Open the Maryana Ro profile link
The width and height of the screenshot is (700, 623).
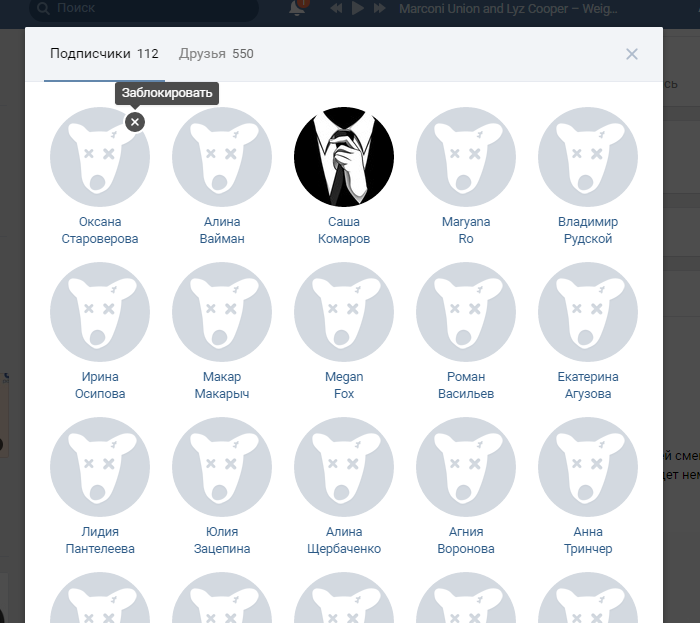466,230
